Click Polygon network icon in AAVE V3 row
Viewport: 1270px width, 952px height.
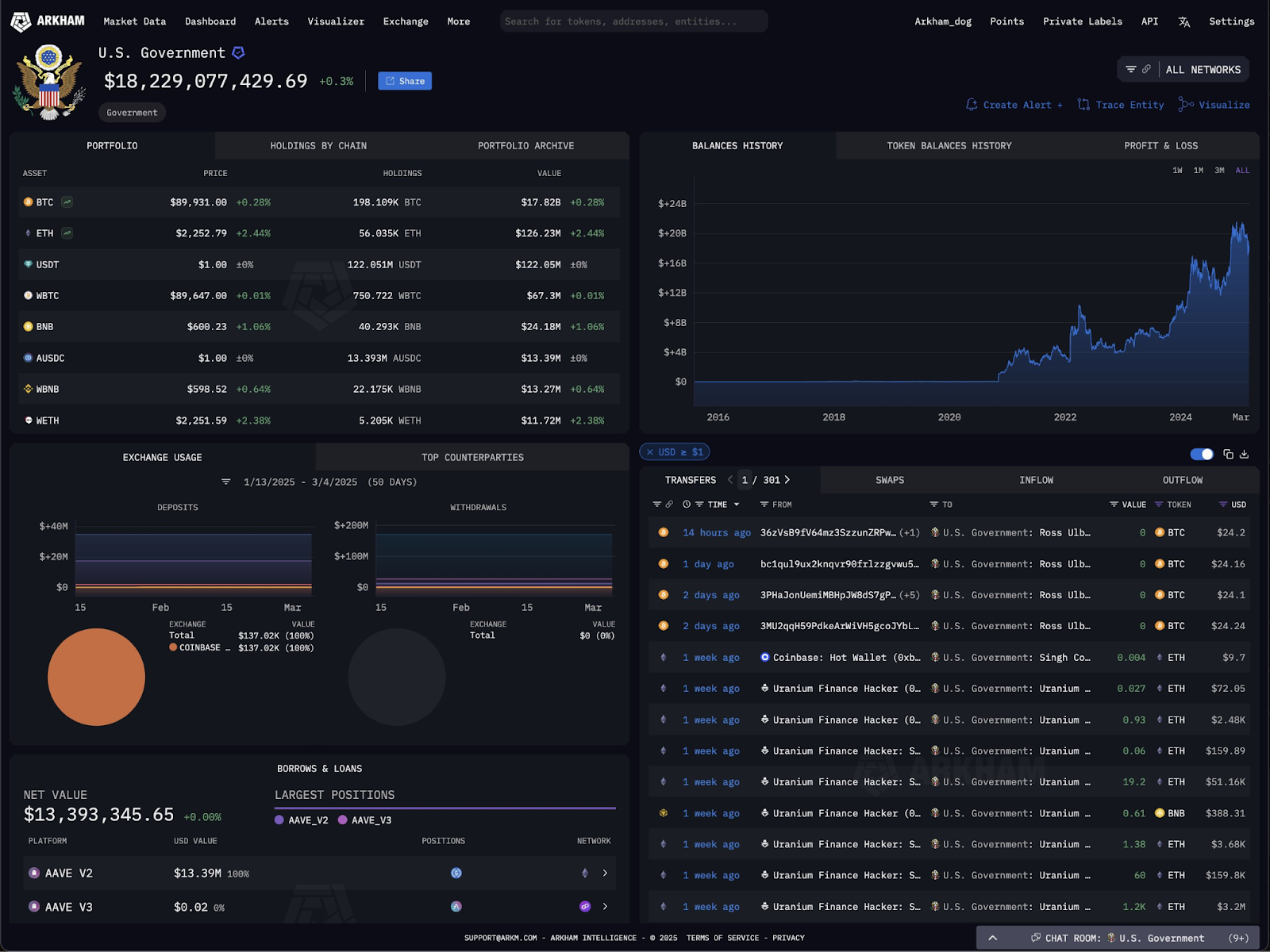(x=585, y=907)
